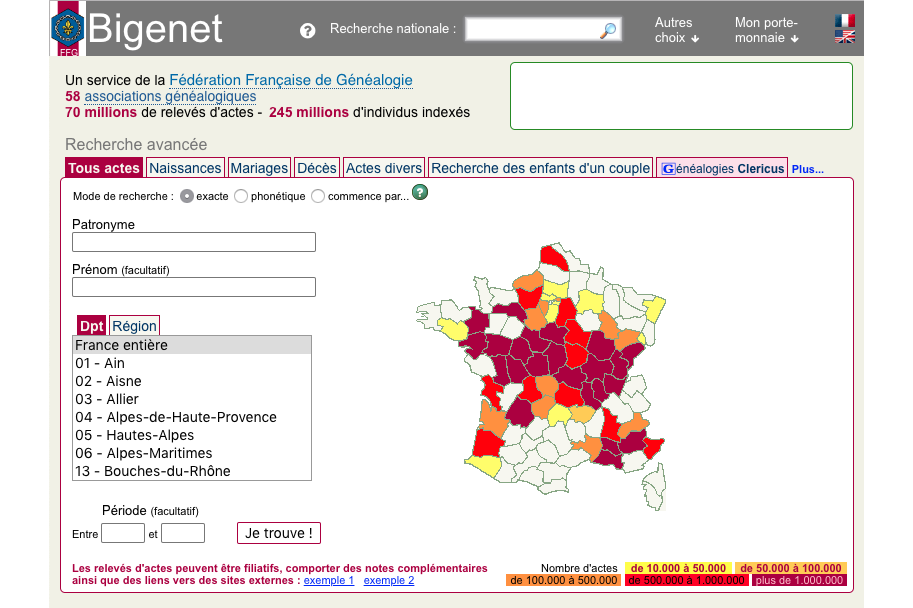The image size is (913, 608).
Task: Select the phonétique search mode
Action: 241,196
